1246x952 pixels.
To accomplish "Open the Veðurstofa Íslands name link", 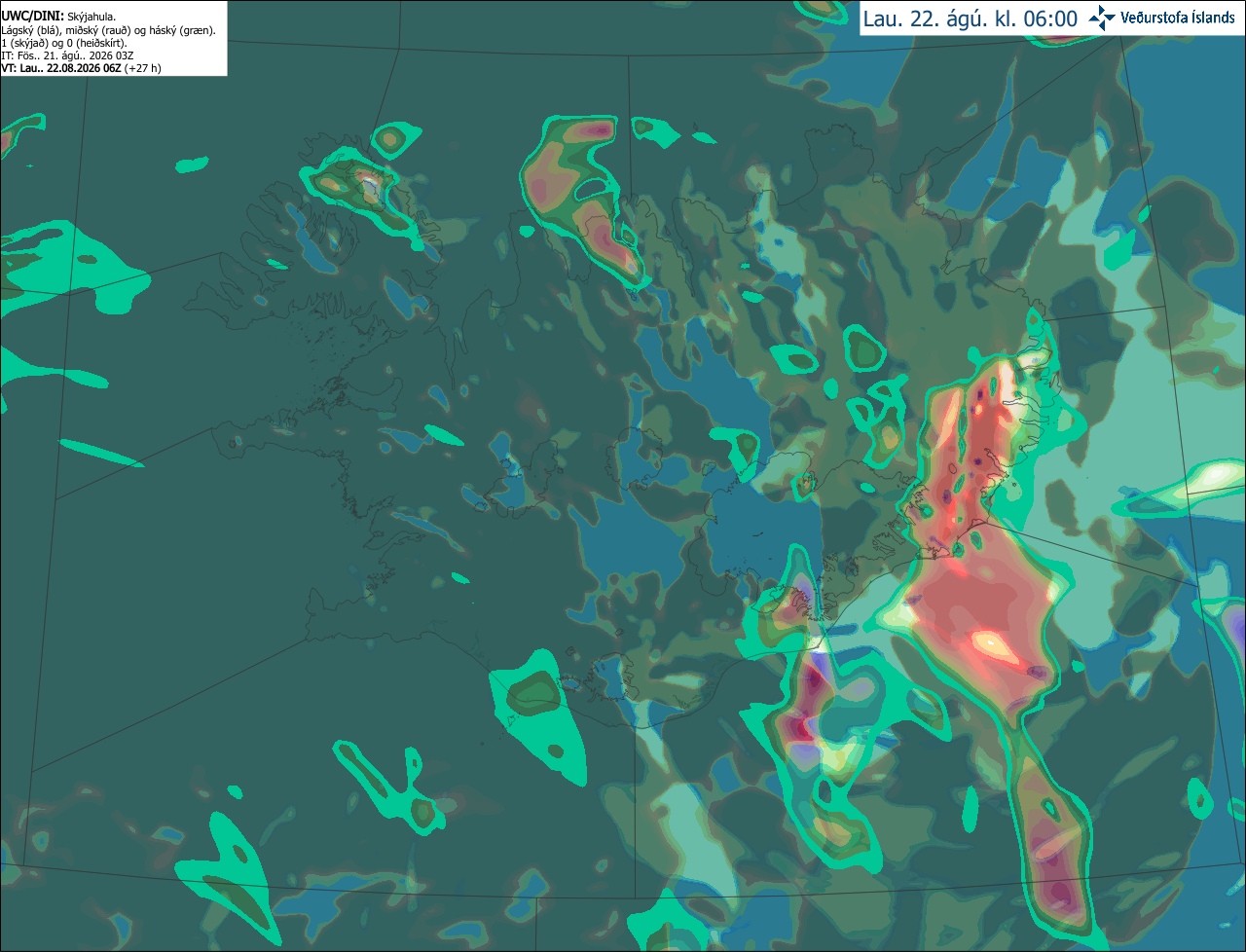I will pyautogui.click(x=1178, y=18).
